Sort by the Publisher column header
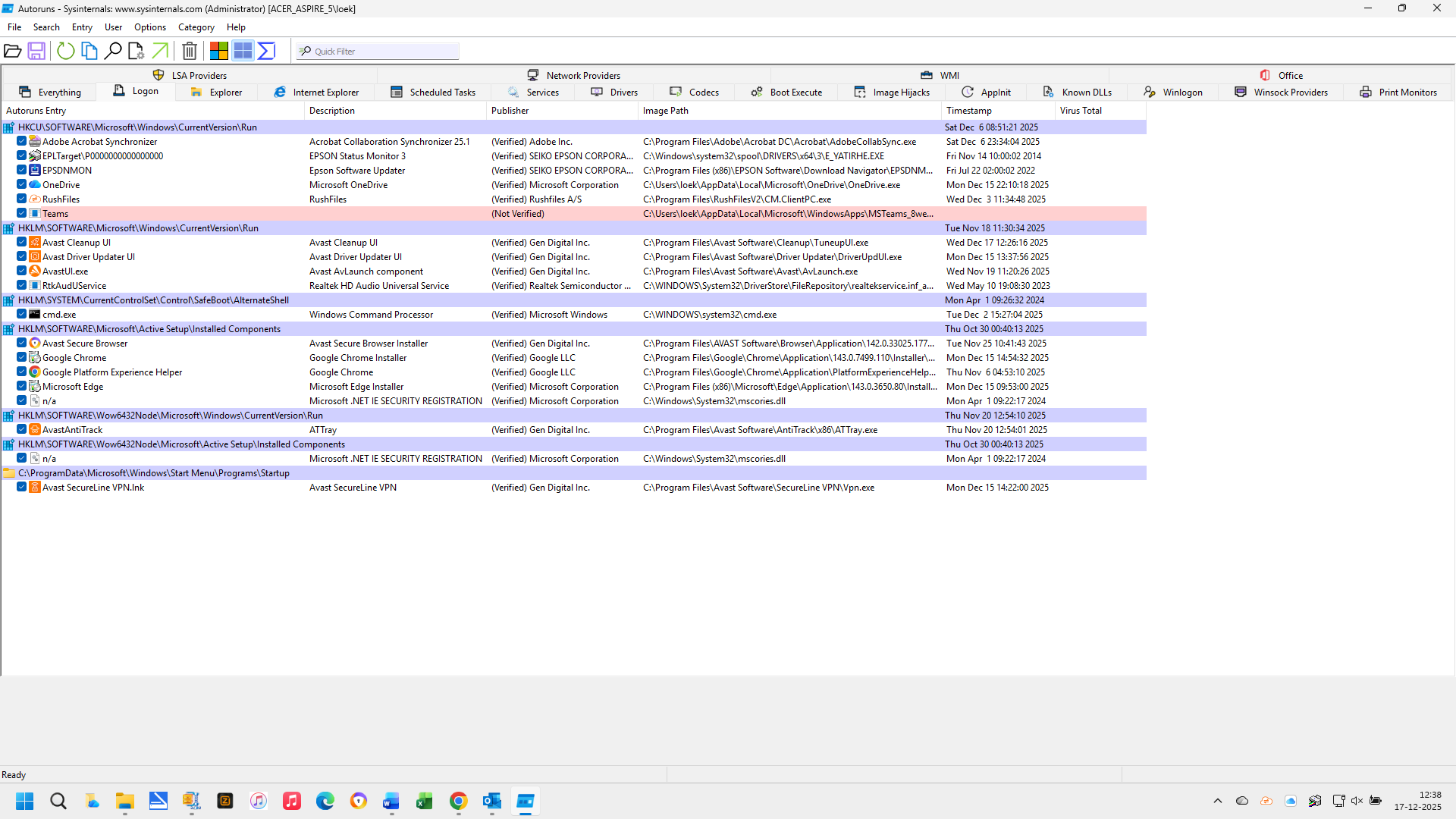The height and width of the screenshot is (819, 1456). [x=562, y=111]
